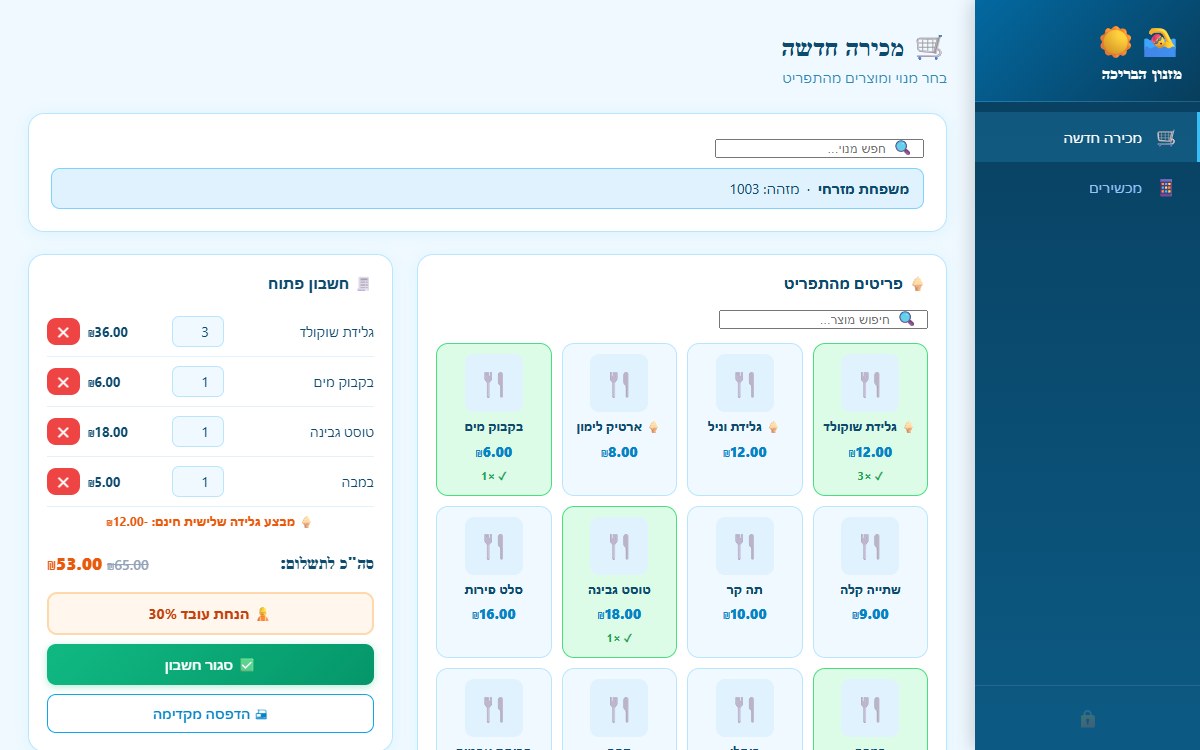Image resolution: width=1200 pixels, height=750 pixels.
Task: Open the מכירה חדשה sidebar item
Action: click(x=1087, y=138)
